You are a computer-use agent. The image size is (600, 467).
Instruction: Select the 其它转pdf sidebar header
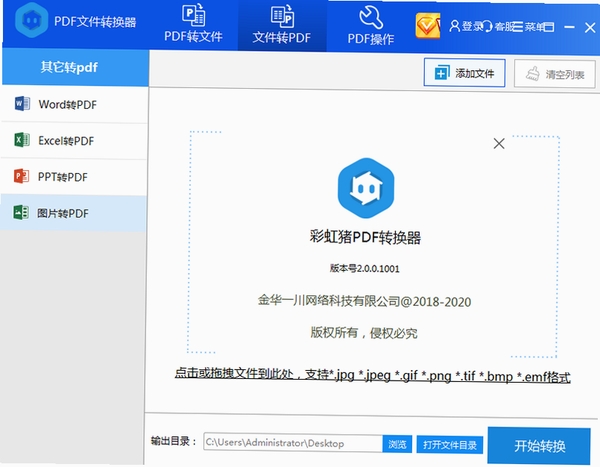(75, 67)
